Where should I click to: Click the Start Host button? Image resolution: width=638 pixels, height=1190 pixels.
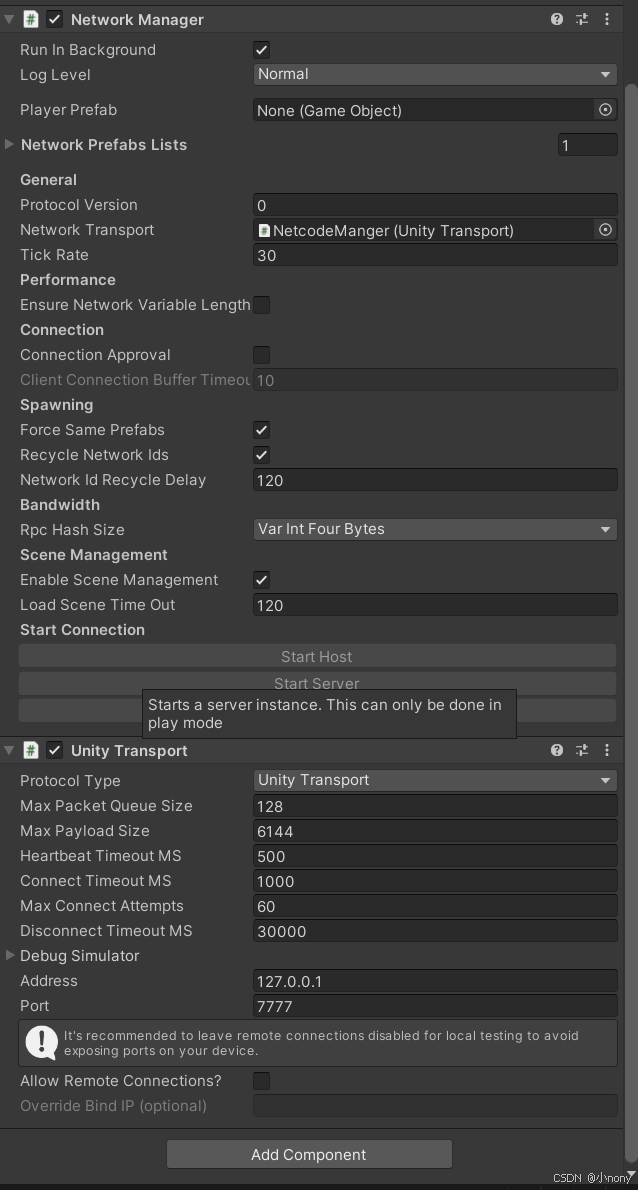pos(317,656)
